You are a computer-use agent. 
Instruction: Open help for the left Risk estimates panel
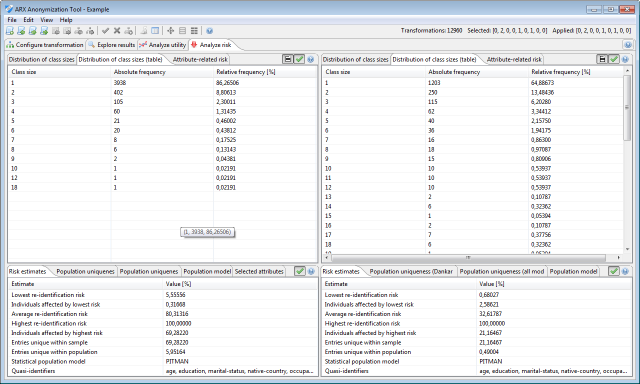(311, 271)
